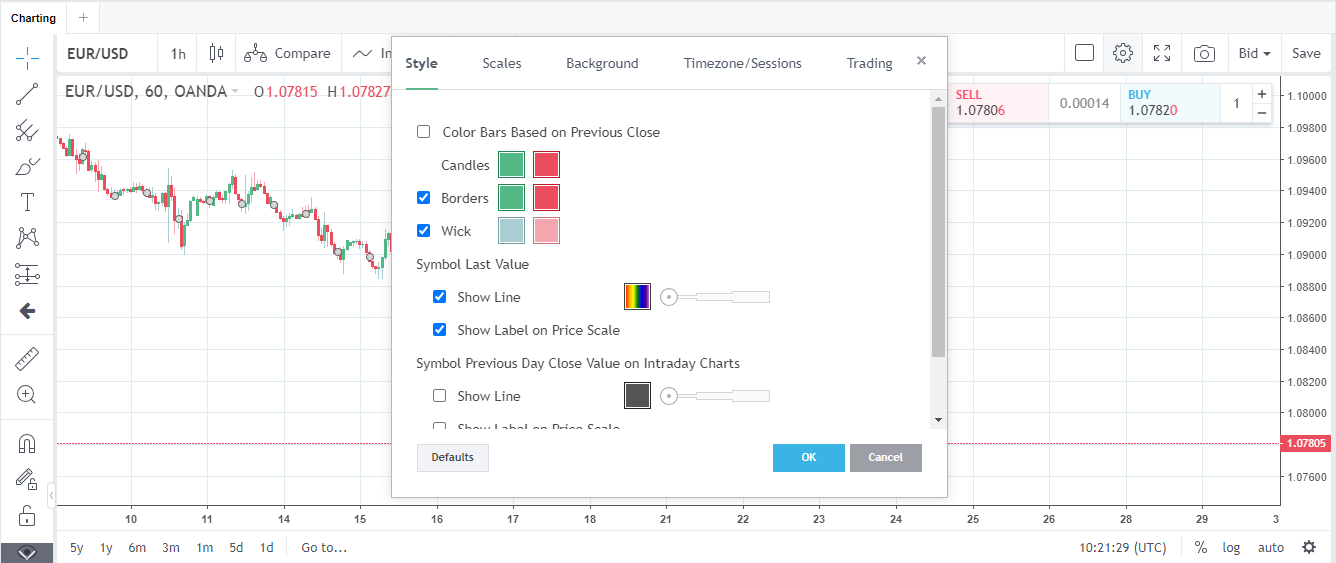This screenshot has height=563, width=1336.
Task: Toggle the magnet snap mode
Action: coord(27,443)
